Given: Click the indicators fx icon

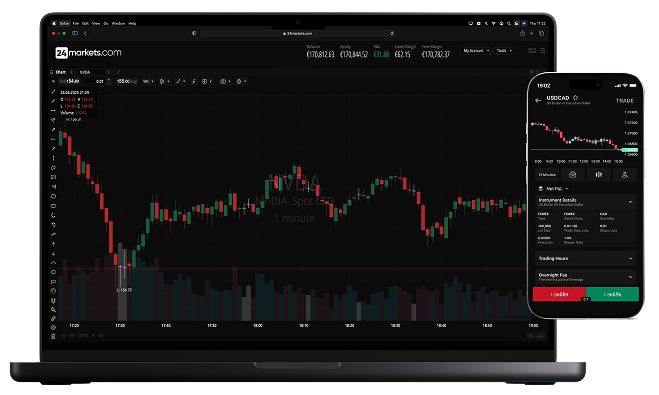Looking at the screenshot, I should (x=194, y=81).
